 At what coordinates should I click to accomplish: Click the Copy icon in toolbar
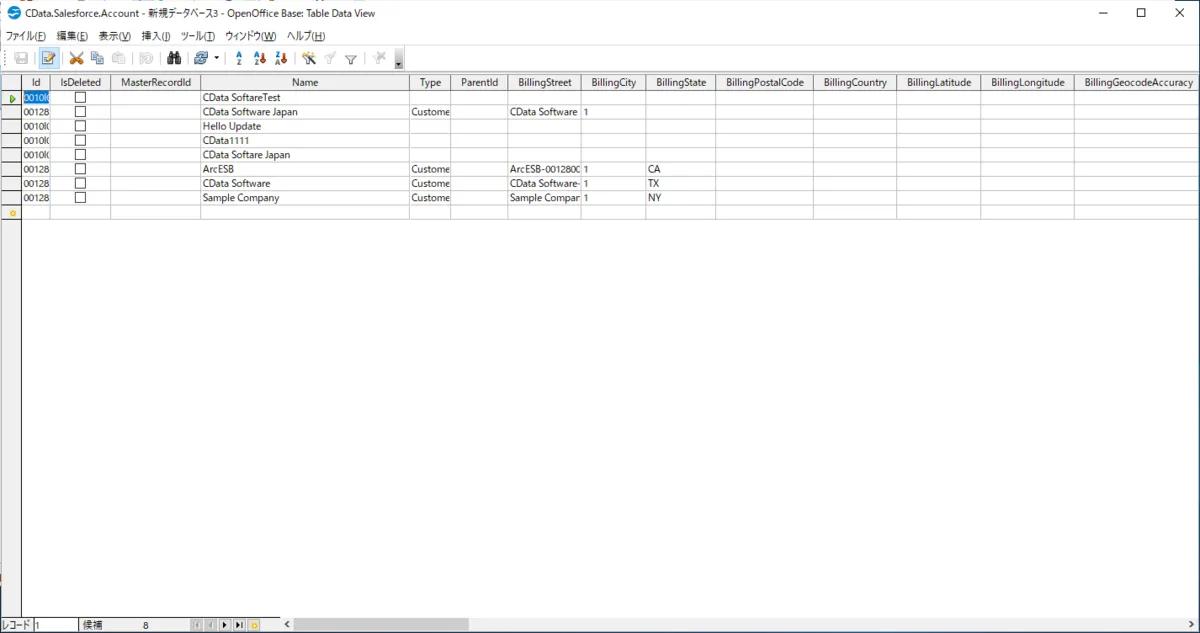click(x=97, y=59)
